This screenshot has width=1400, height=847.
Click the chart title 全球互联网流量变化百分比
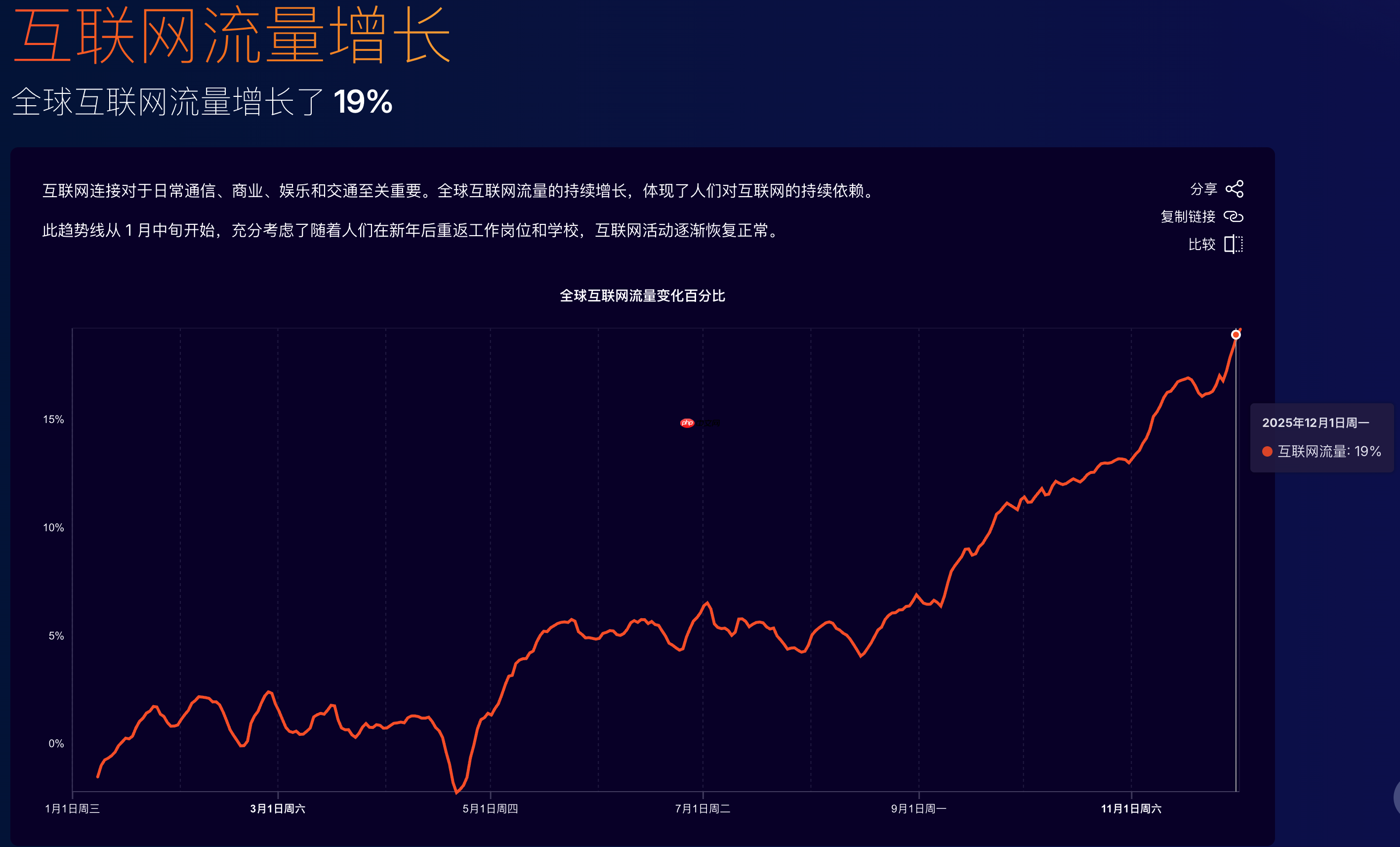(x=643, y=296)
